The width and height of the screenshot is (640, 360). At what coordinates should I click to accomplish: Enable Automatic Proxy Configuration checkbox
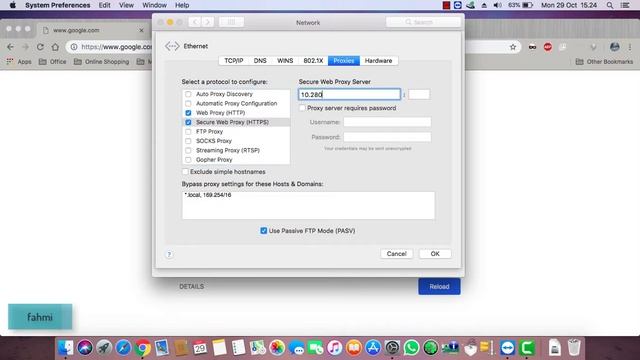point(188,104)
